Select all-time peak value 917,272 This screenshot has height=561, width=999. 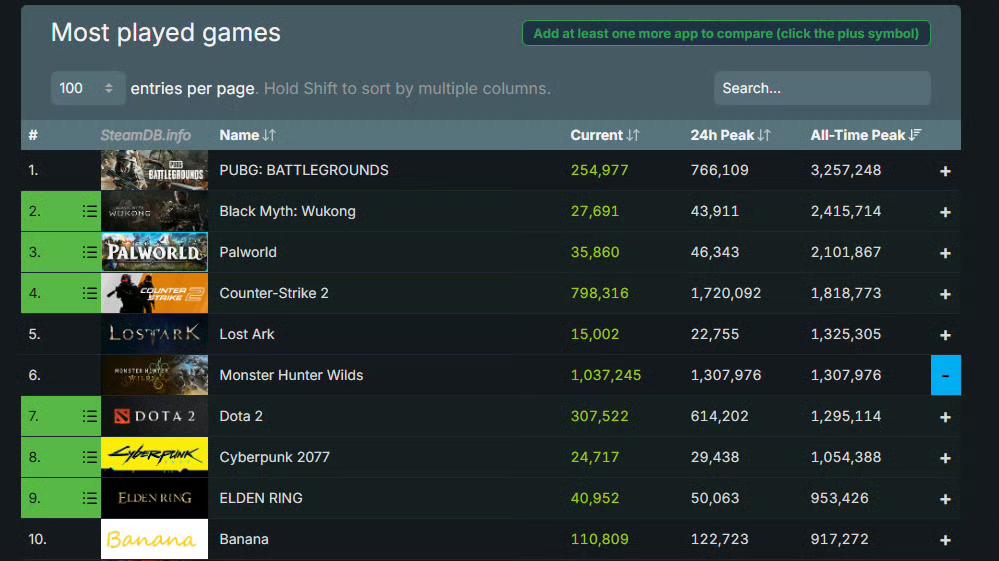click(x=839, y=539)
